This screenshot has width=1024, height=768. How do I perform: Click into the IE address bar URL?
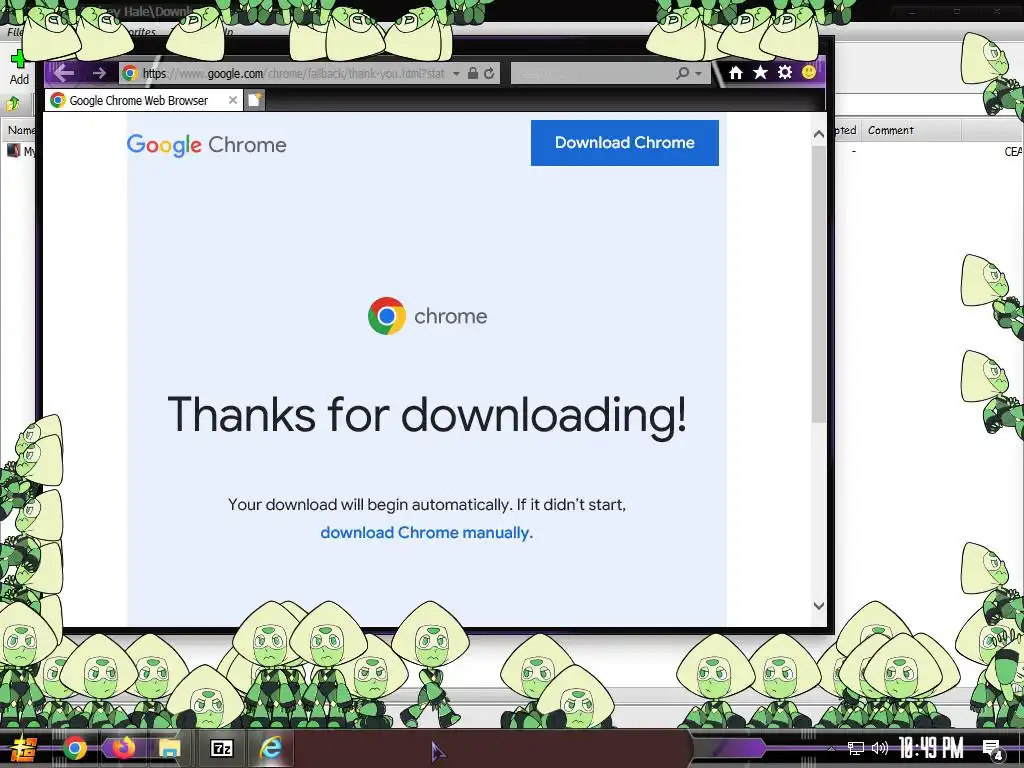point(293,73)
